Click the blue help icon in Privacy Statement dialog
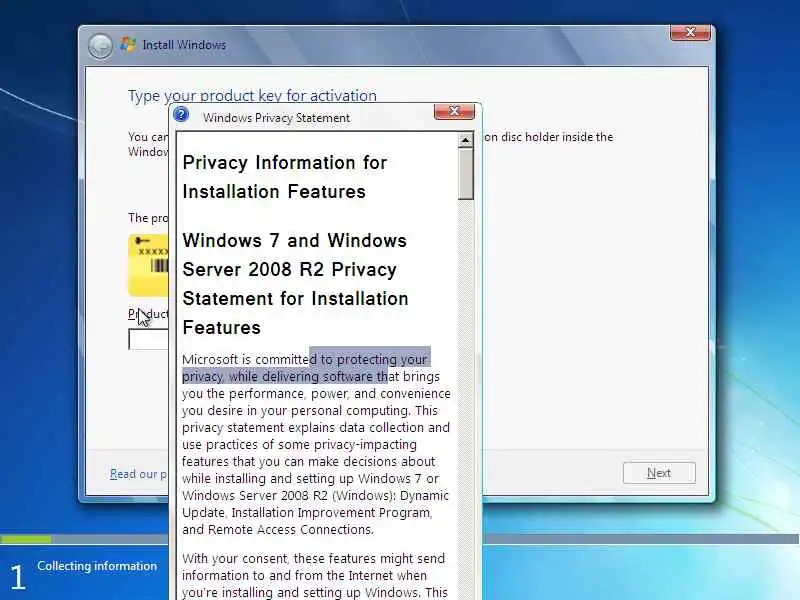Viewport: 800px width, 600px height. click(181, 114)
